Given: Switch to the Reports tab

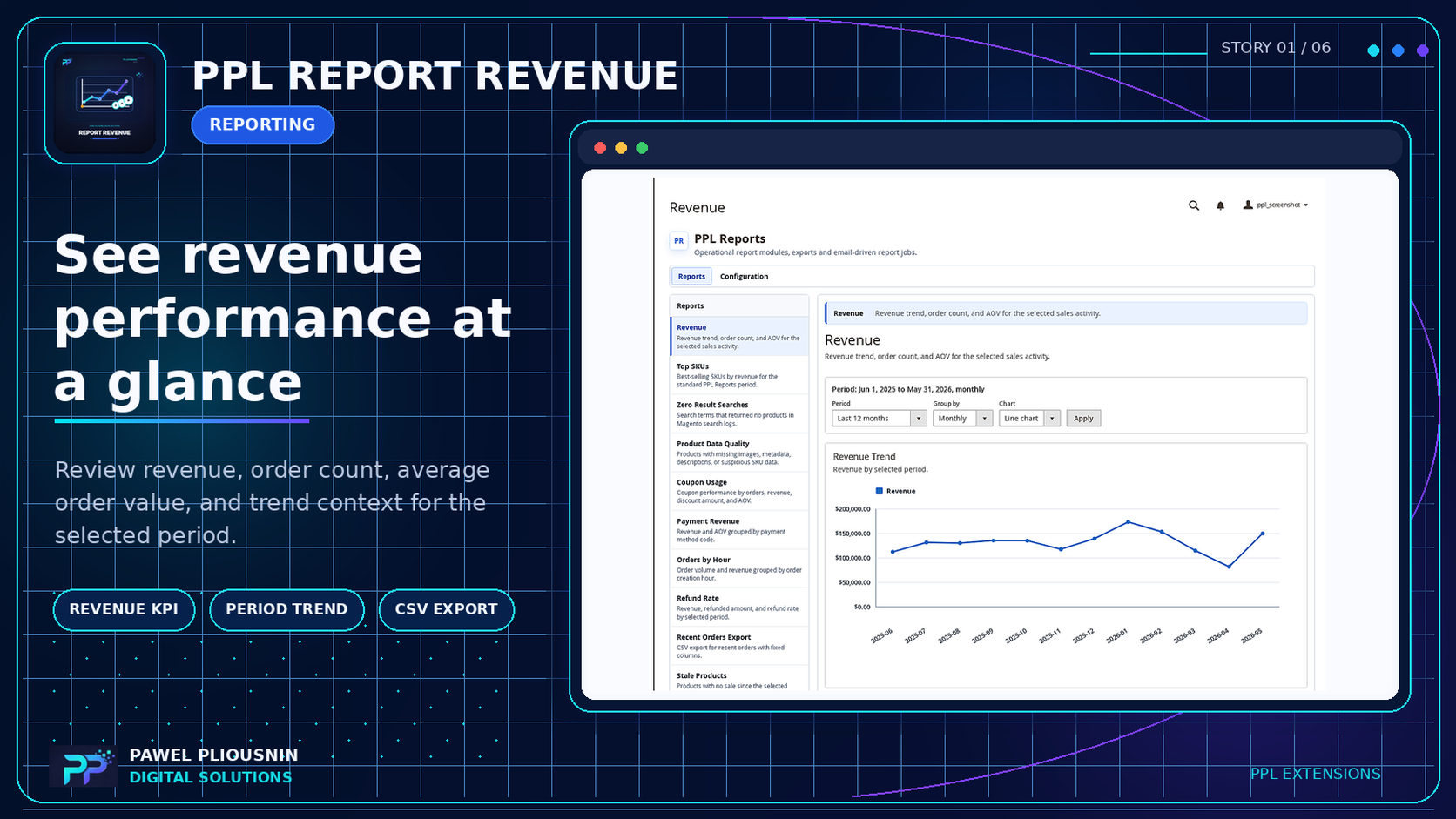Looking at the screenshot, I should 691,277.
